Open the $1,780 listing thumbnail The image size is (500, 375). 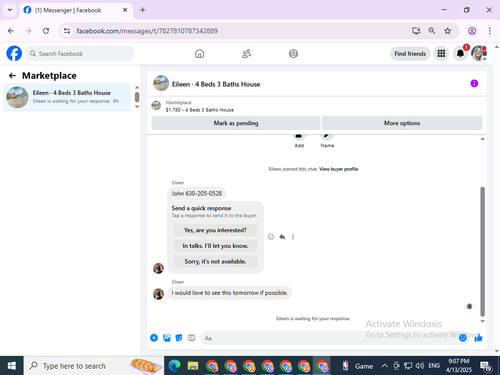[156, 106]
